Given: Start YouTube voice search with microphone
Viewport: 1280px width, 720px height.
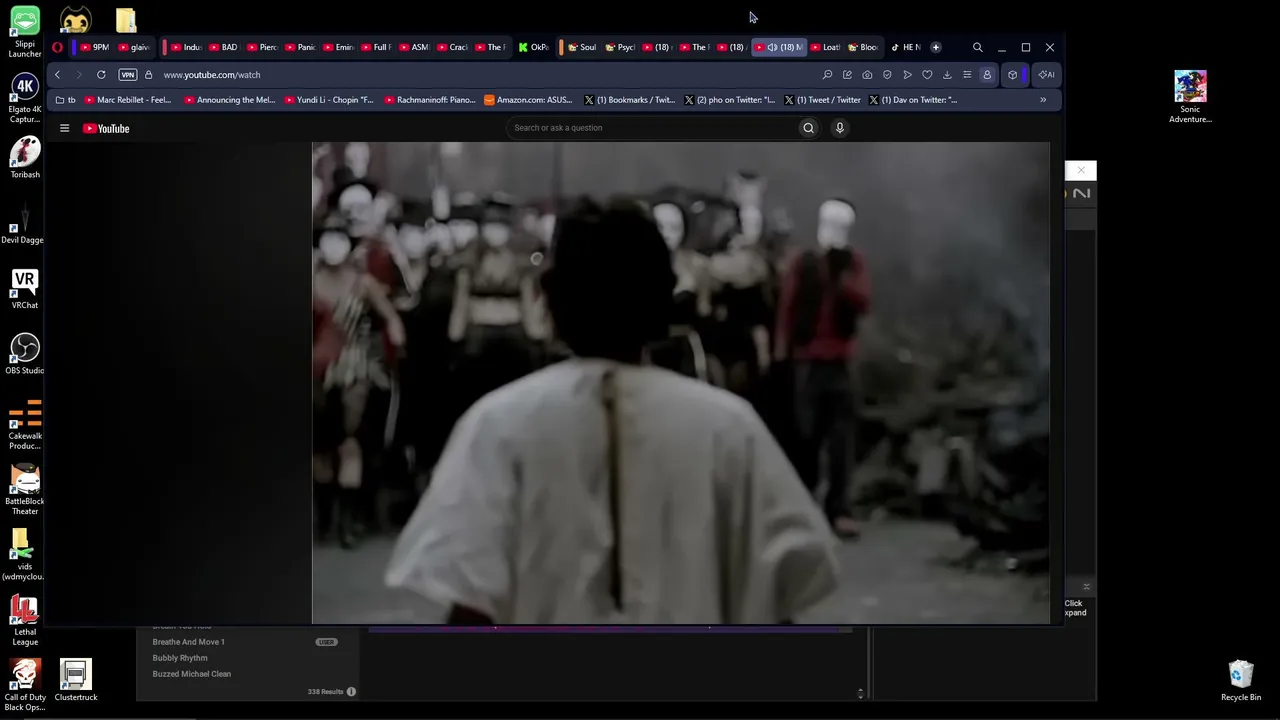Looking at the screenshot, I should [x=840, y=128].
